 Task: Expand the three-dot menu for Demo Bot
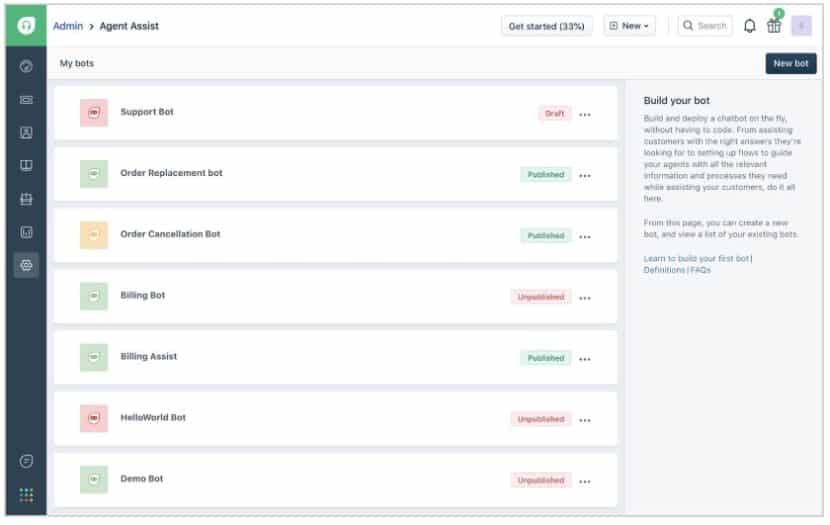point(585,481)
